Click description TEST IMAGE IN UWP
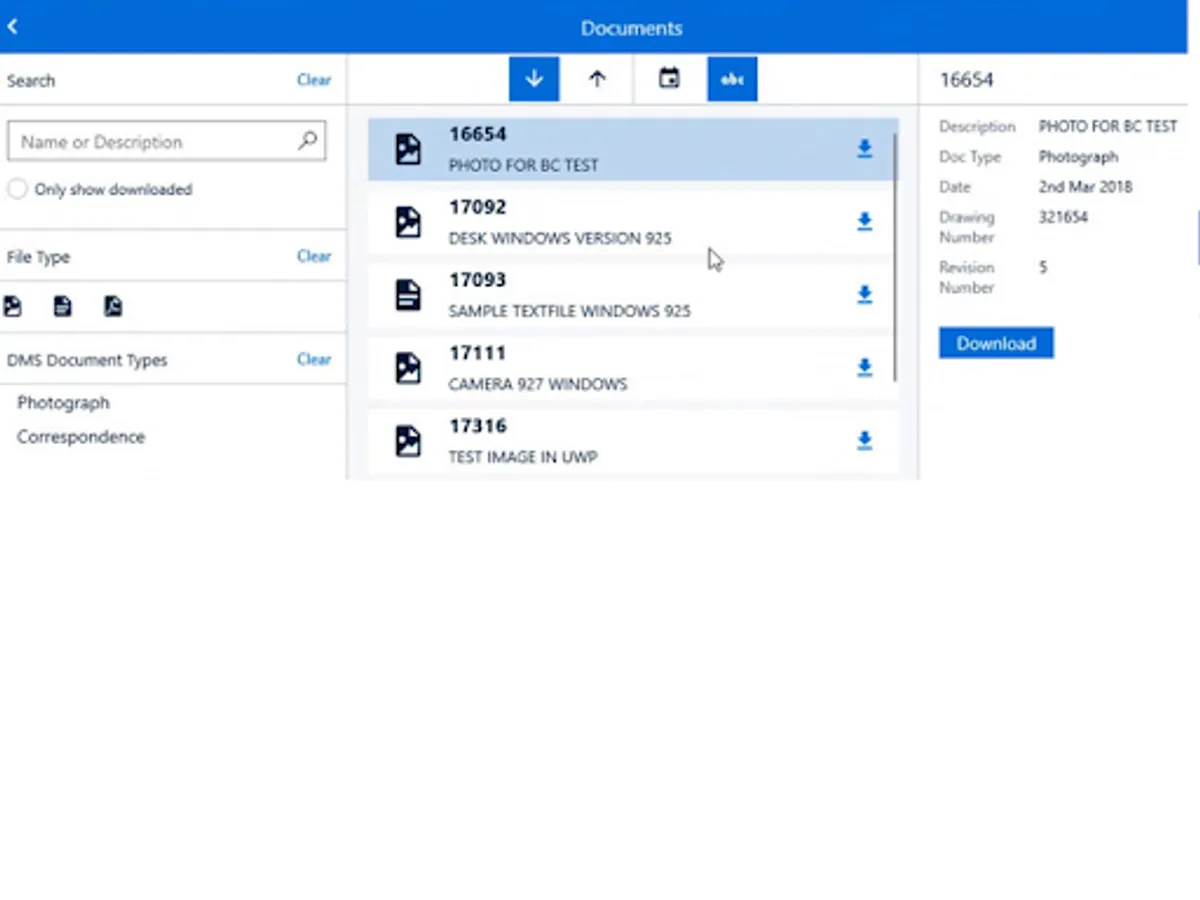The image size is (1200, 900). (523, 457)
